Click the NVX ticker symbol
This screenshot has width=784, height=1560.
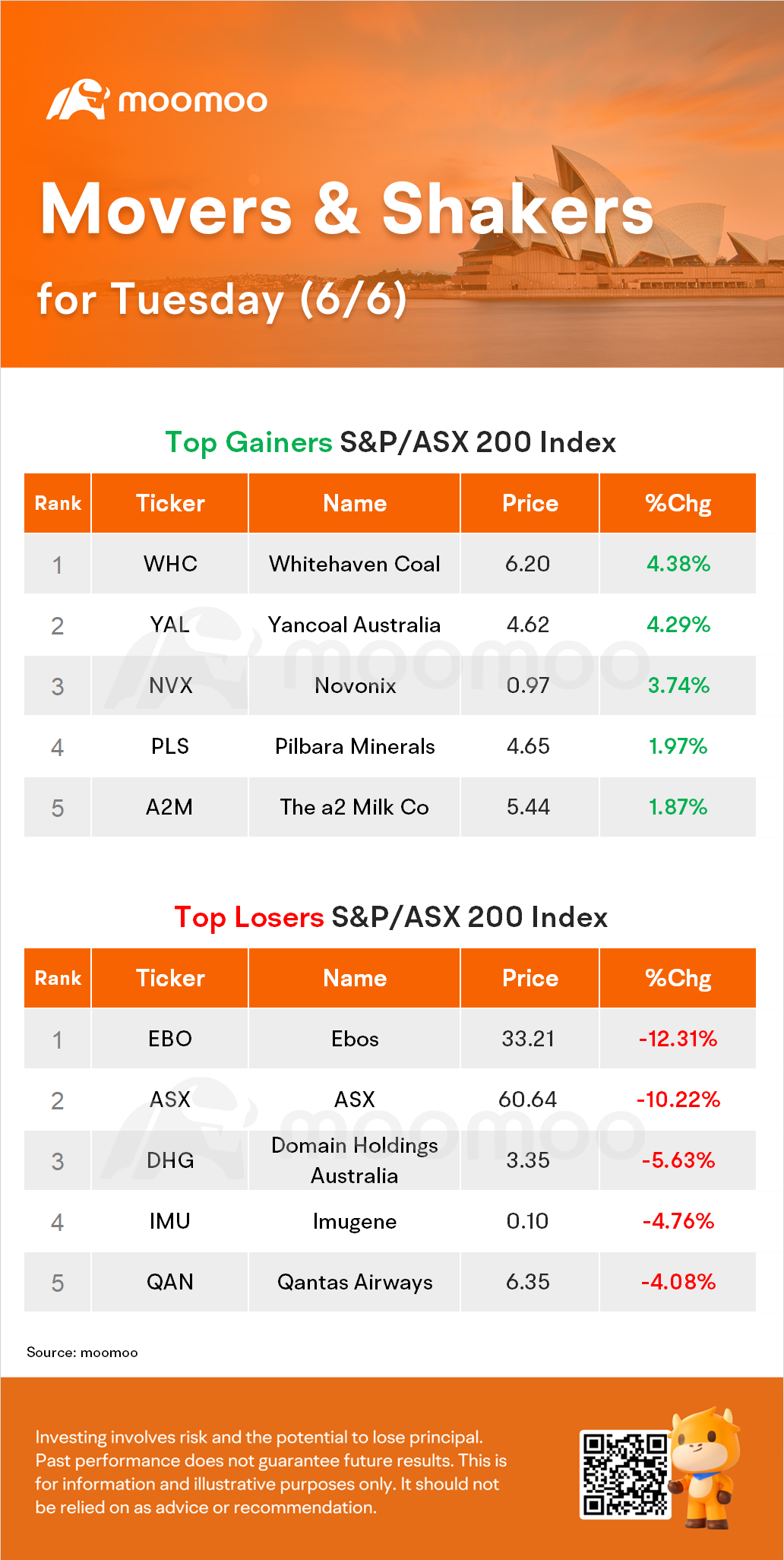coord(170,685)
